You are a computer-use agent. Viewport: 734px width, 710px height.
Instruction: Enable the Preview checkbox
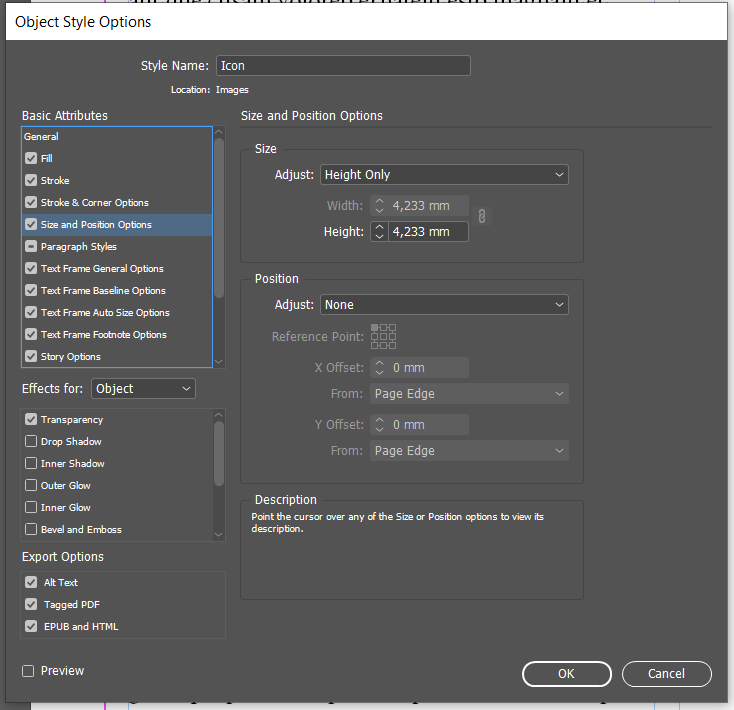(x=28, y=671)
